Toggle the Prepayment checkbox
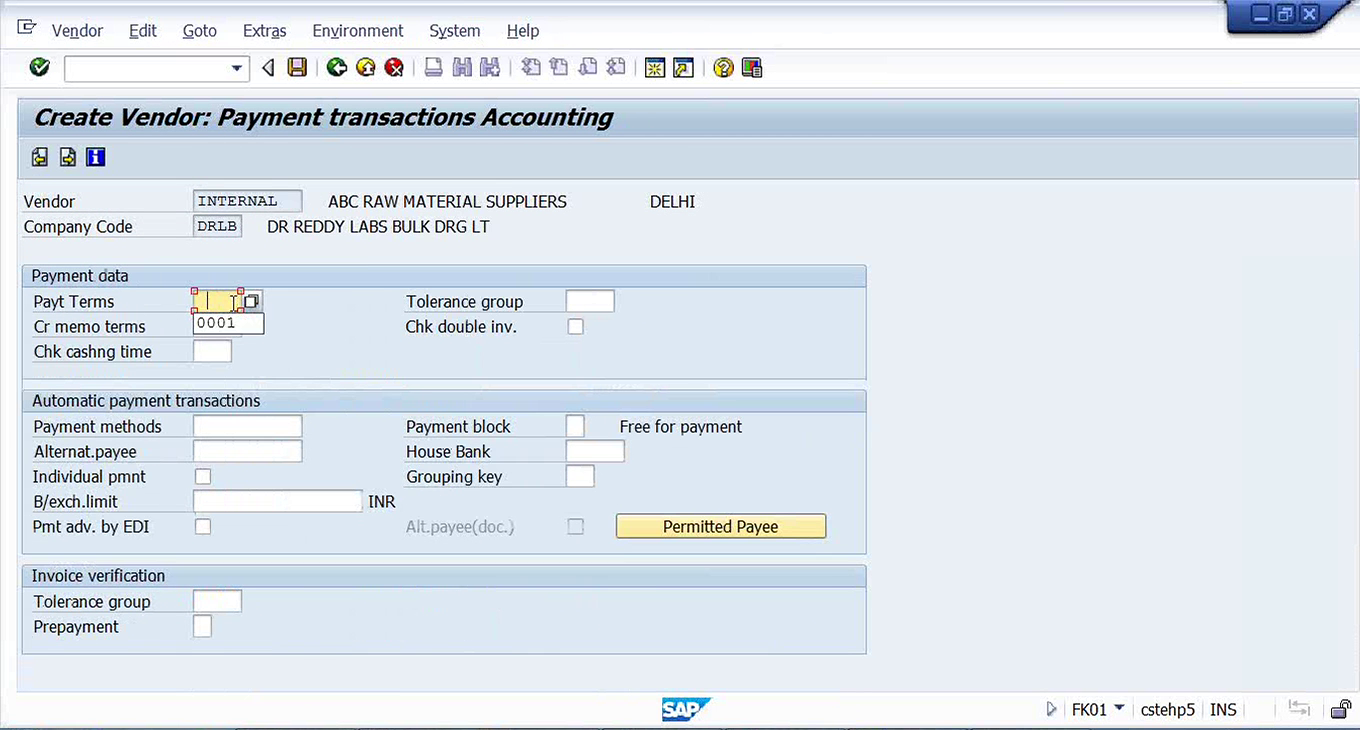Image resolution: width=1360 pixels, height=730 pixels. coord(203,627)
